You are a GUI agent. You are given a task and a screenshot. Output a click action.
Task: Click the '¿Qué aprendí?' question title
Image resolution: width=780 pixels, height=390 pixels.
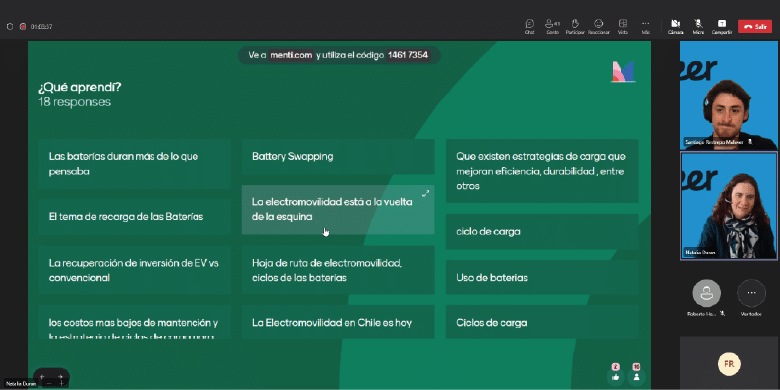80,88
